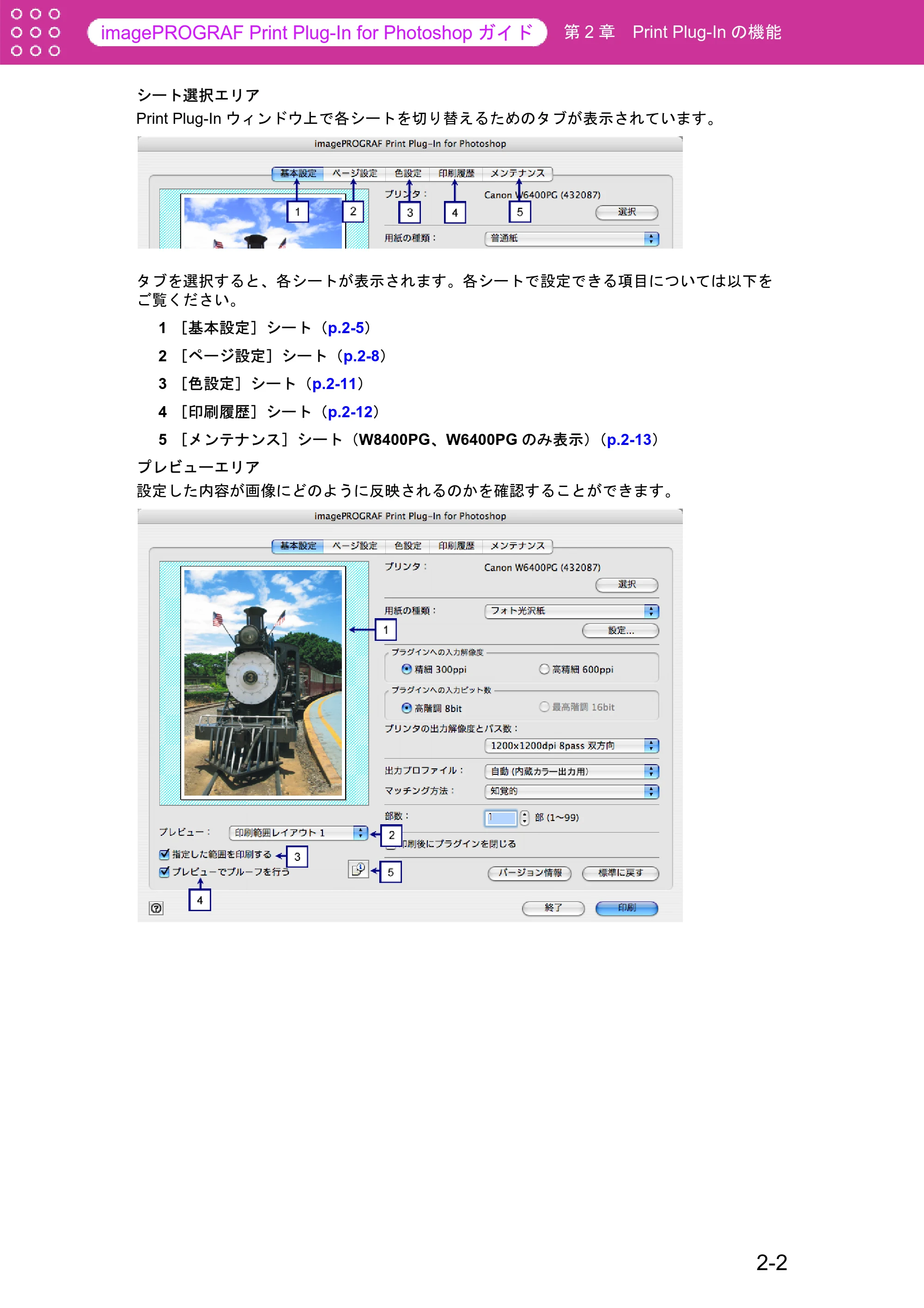Click the info icon beside preview checkboxes

tap(359, 870)
